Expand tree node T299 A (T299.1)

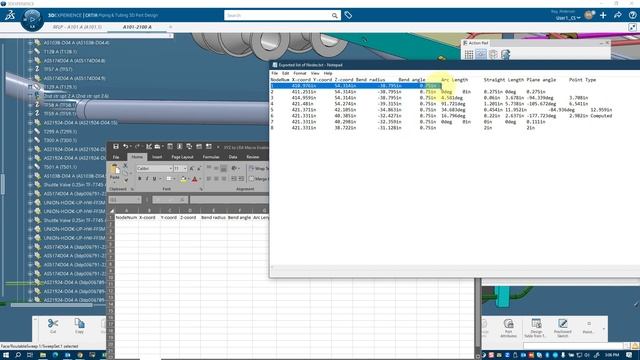point(30,131)
